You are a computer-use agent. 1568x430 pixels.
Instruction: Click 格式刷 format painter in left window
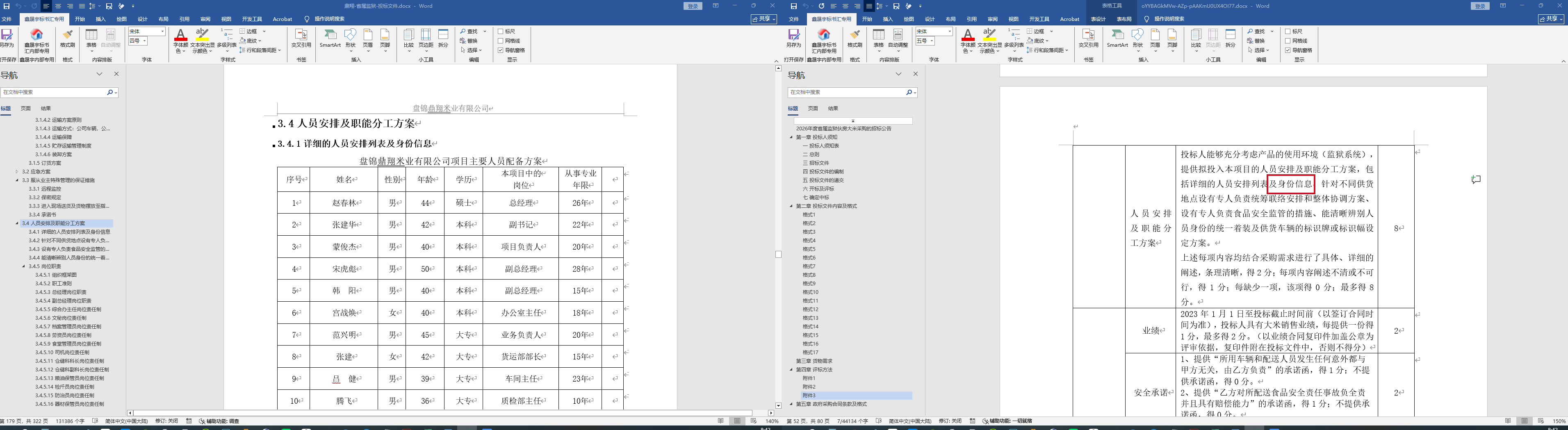point(68,37)
